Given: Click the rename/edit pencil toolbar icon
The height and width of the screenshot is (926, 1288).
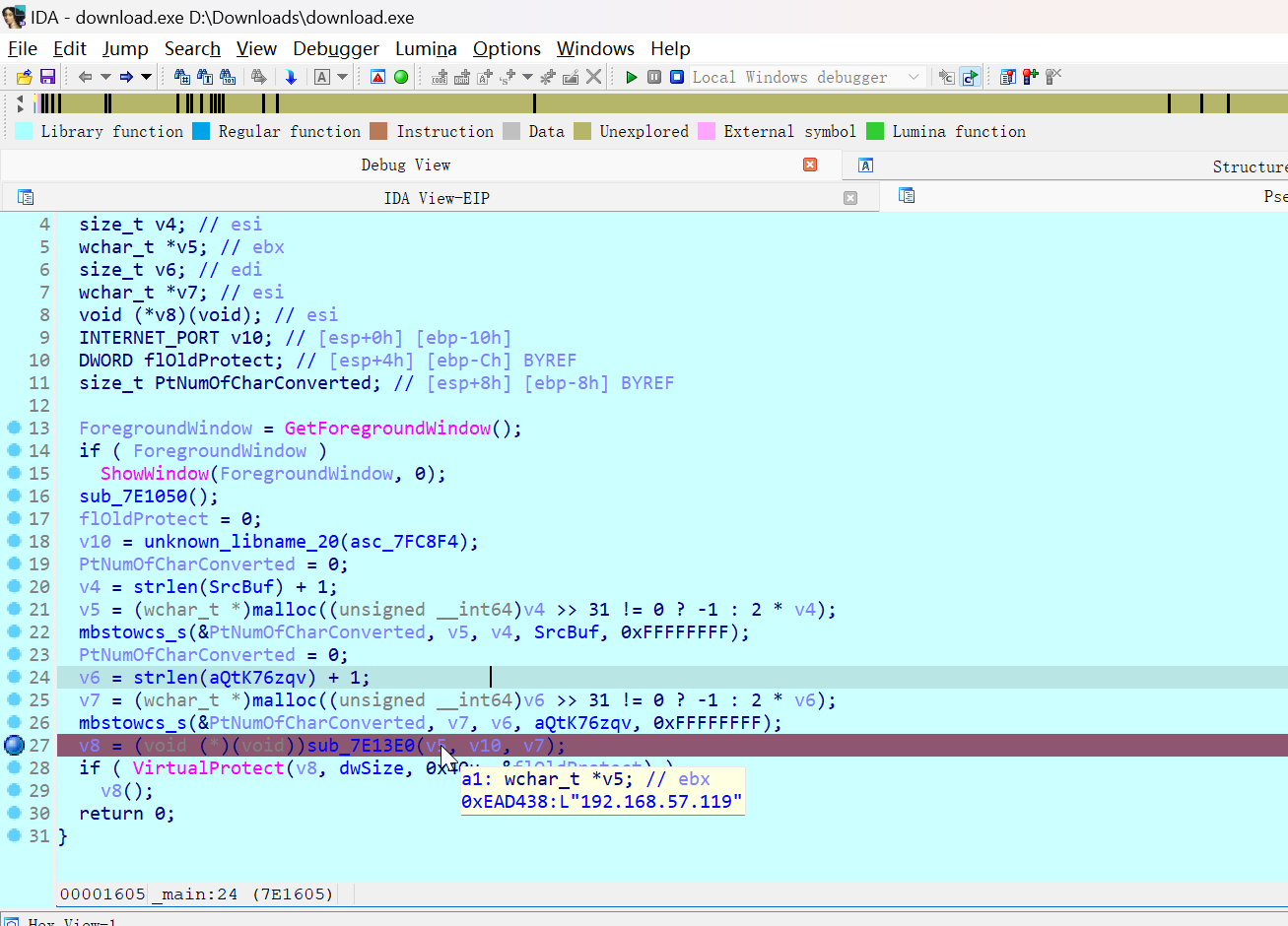Looking at the screenshot, I should tap(571, 77).
